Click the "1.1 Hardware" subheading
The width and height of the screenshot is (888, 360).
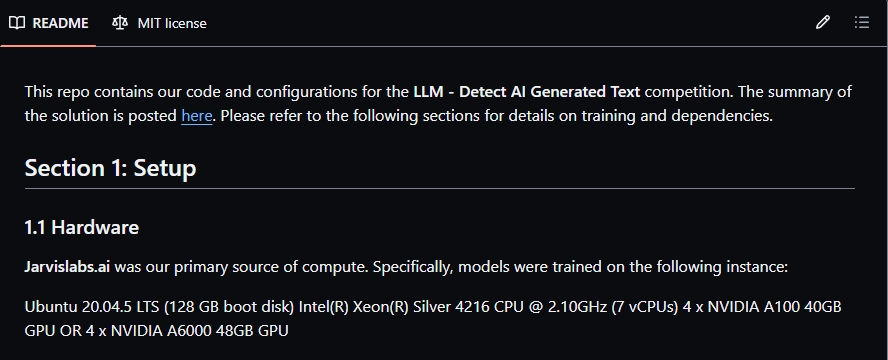[x=82, y=228]
